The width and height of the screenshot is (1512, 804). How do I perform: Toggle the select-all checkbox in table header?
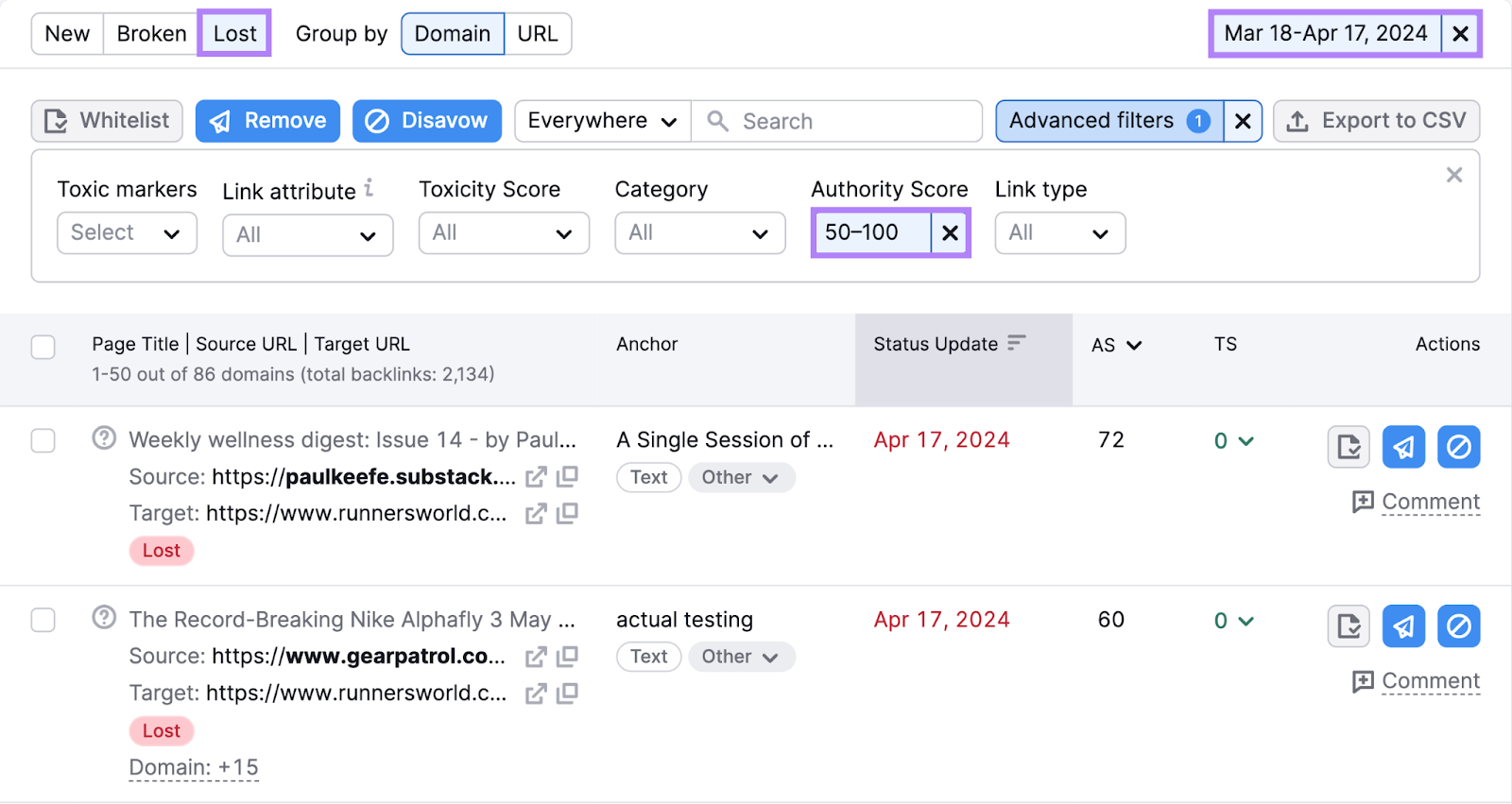pyautogui.click(x=43, y=348)
